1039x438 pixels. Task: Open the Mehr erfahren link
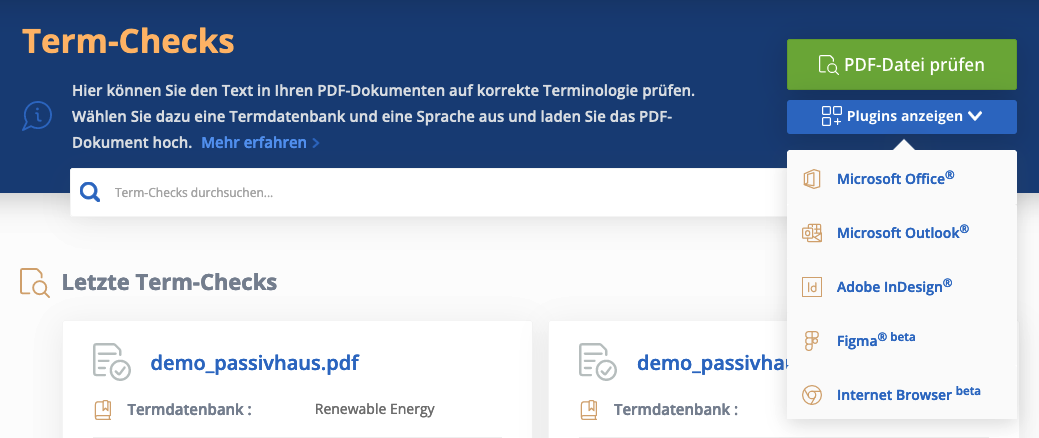coord(260,142)
